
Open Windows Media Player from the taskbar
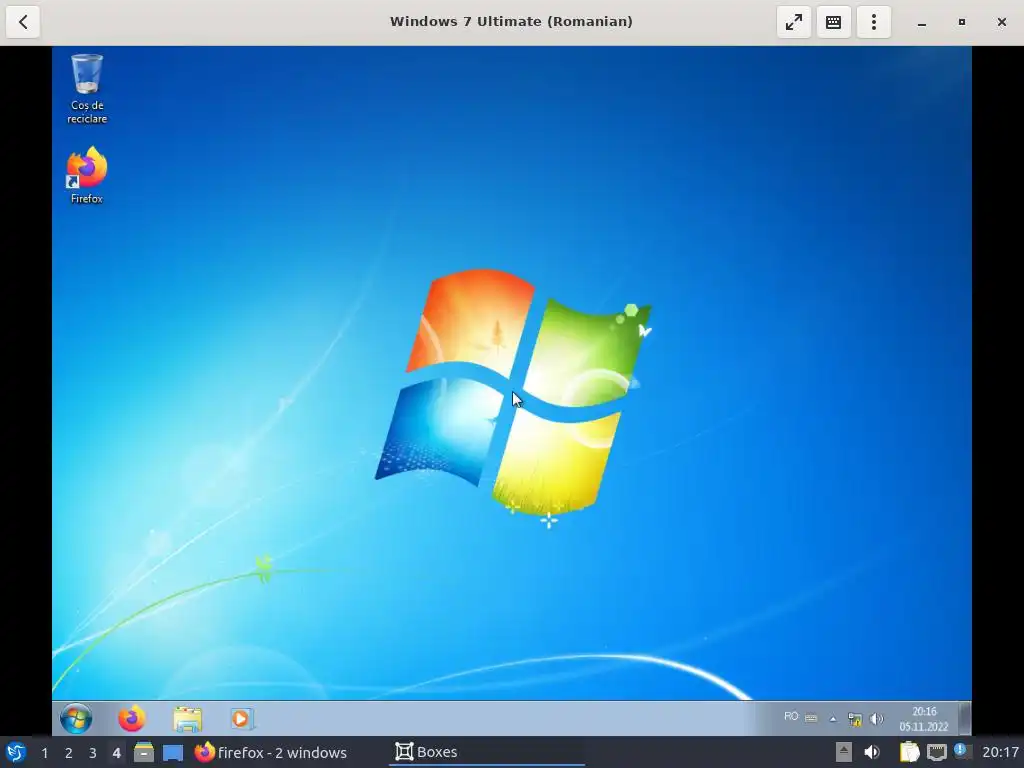pyautogui.click(x=242, y=718)
